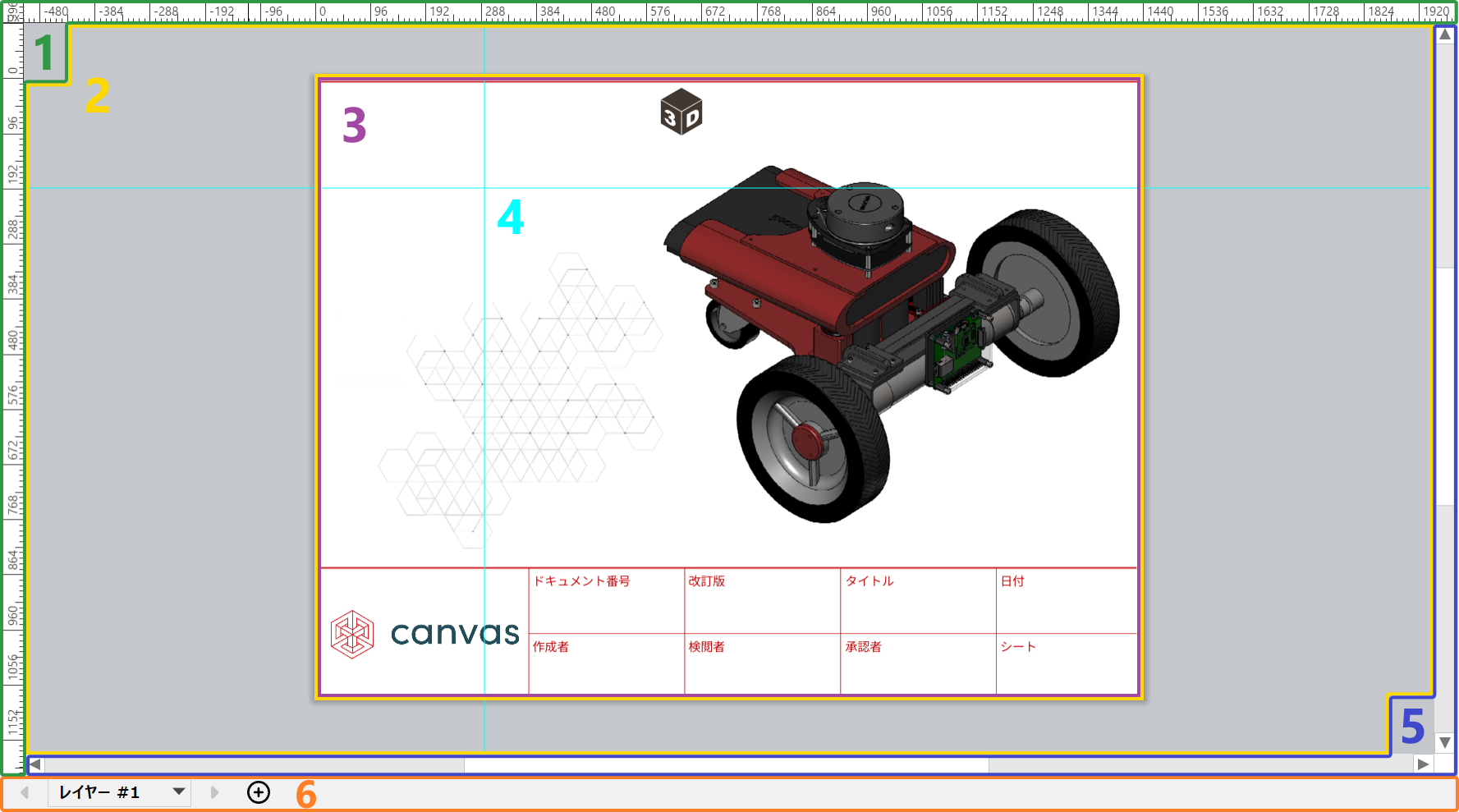Click the horizontal scrollbar thumb
The height and width of the screenshot is (812, 1459).
(727, 764)
